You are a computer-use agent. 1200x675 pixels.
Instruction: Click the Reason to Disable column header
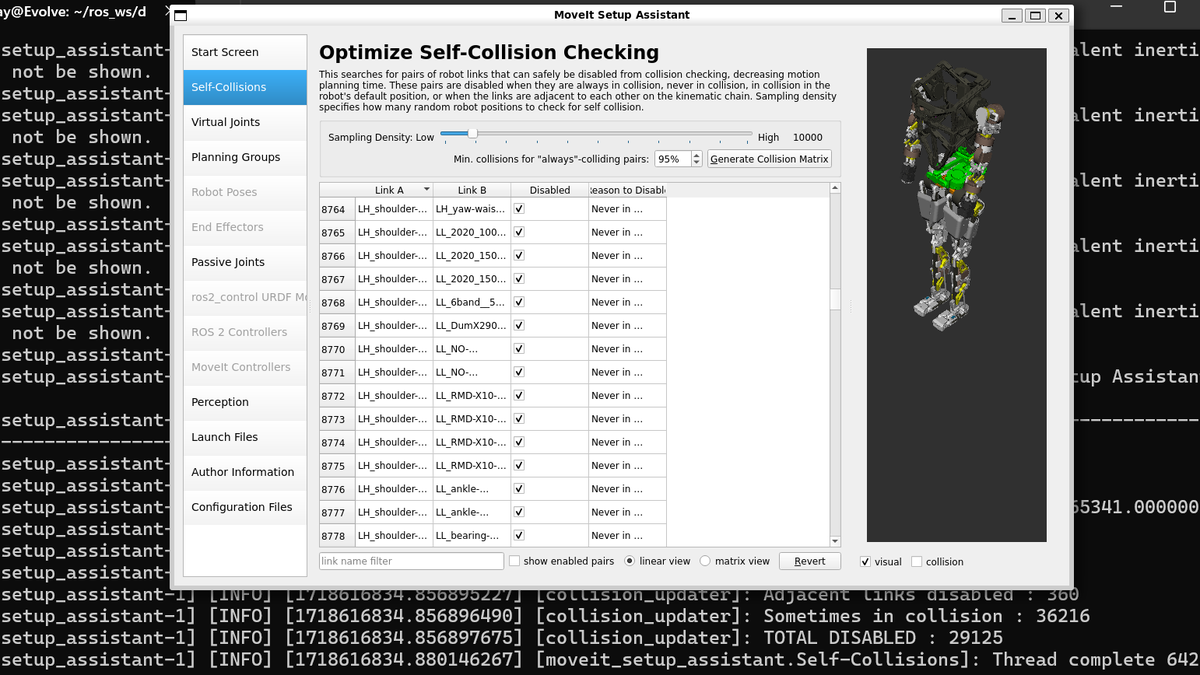tap(627, 190)
